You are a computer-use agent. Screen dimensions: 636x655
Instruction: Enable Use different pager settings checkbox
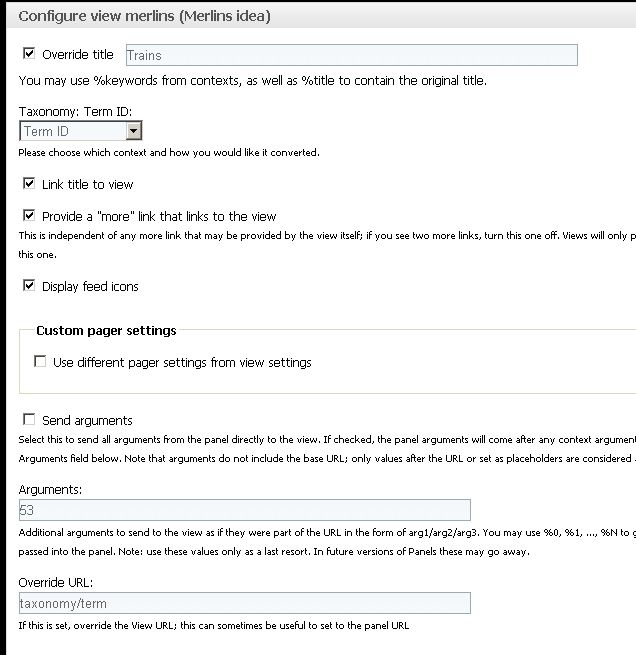(x=40, y=361)
